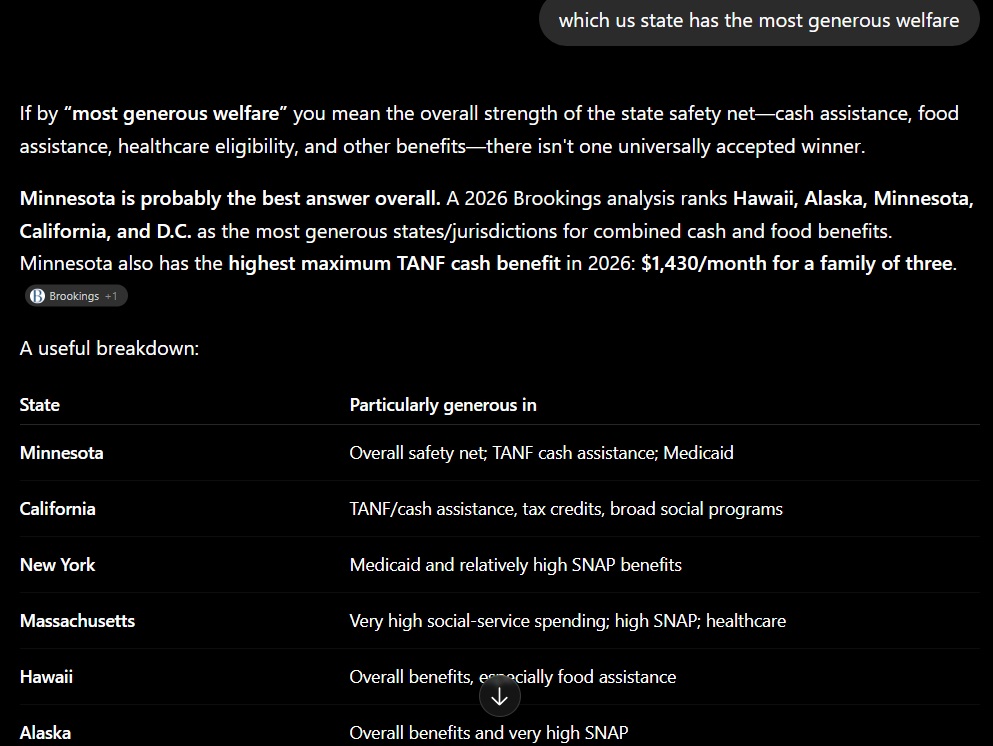Open the Brookings source citation chip

click(76, 296)
